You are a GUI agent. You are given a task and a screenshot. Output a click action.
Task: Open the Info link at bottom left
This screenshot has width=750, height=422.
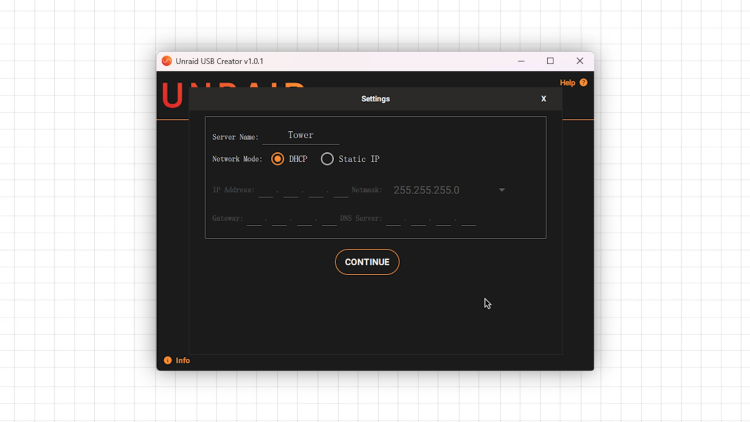click(183, 360)
